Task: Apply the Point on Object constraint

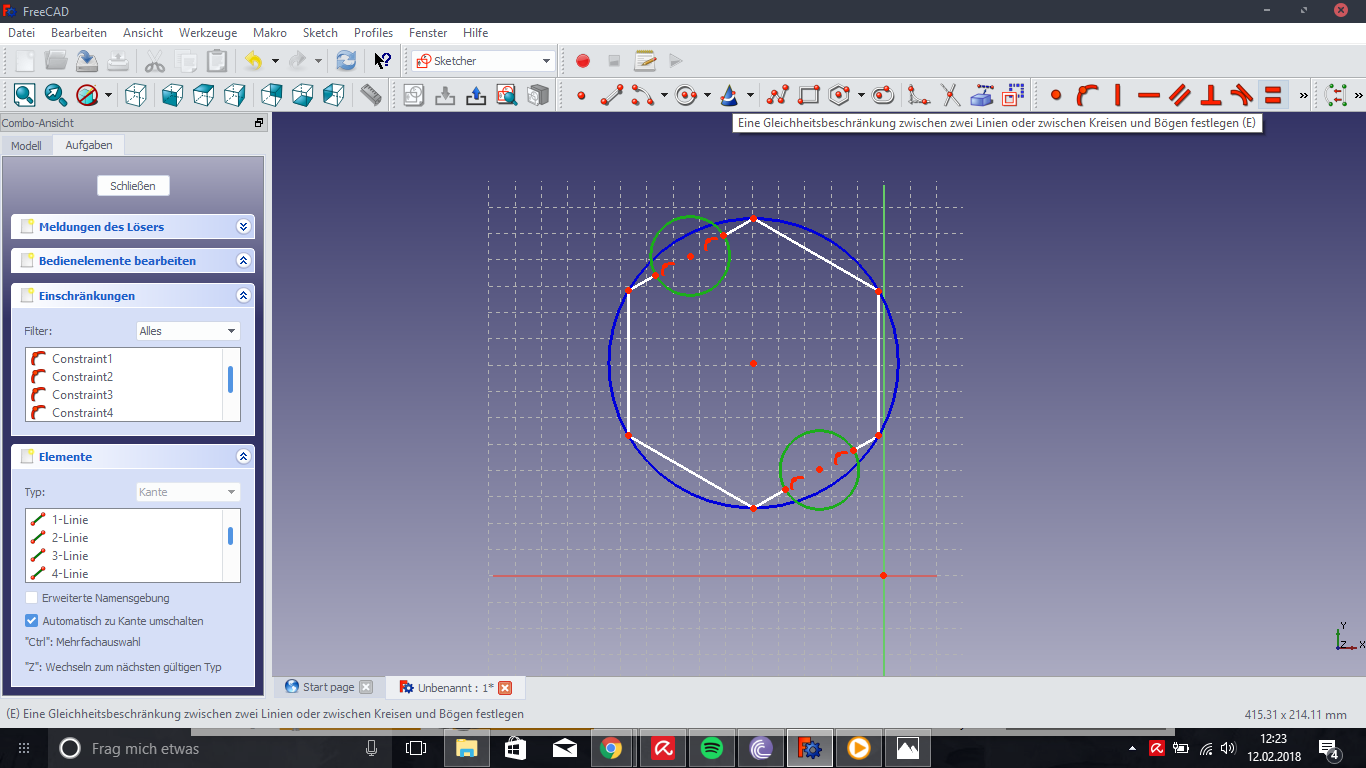Action: click(x=1087, y=95)
